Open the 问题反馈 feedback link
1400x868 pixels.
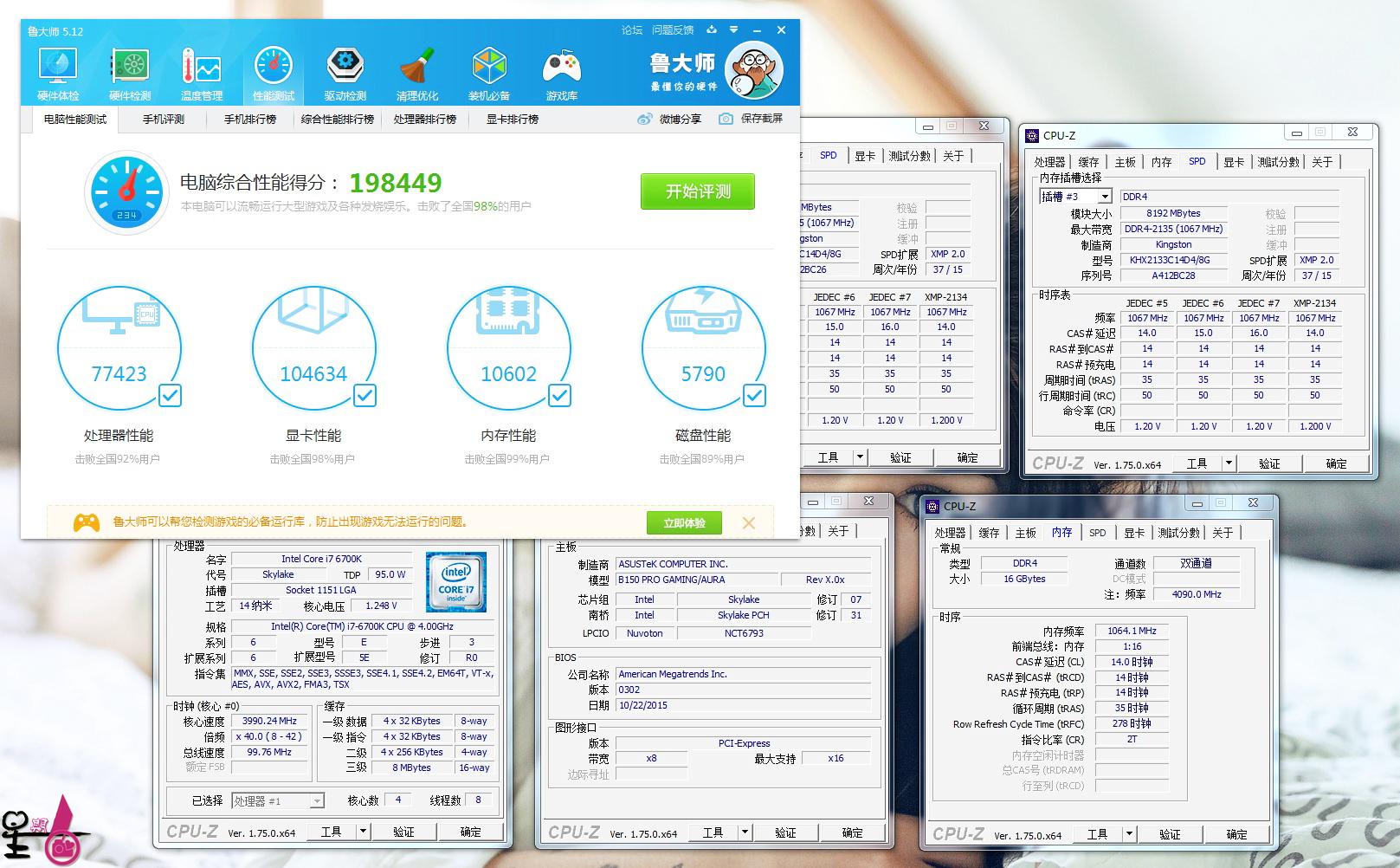pos(673,29)
